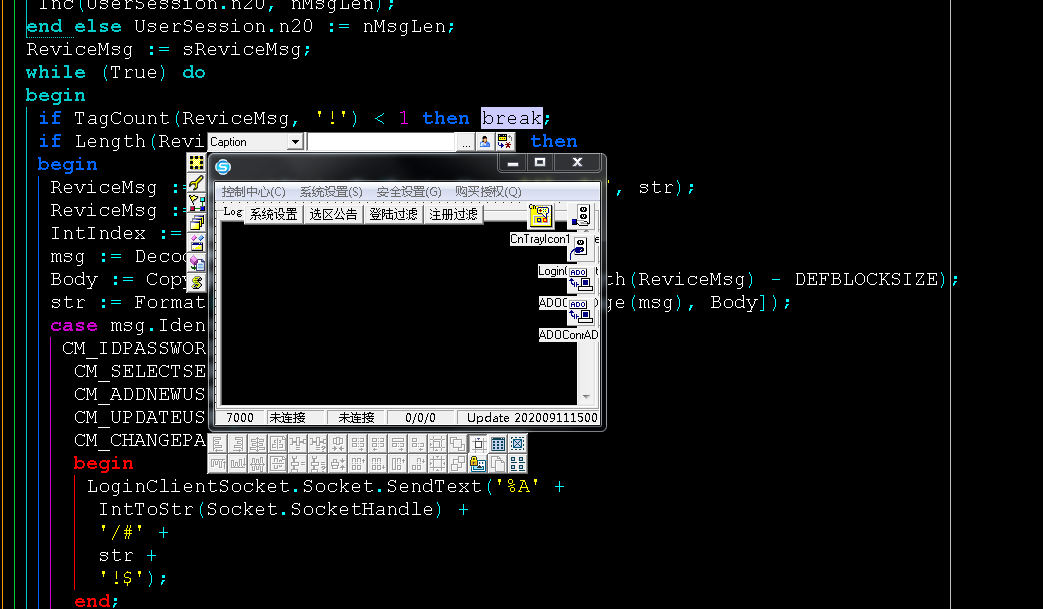This screenshot has height=609, width=1043.
Task: Click the padlock lock-controls icon
Action: pyautogui.click(x=477, y=463)
